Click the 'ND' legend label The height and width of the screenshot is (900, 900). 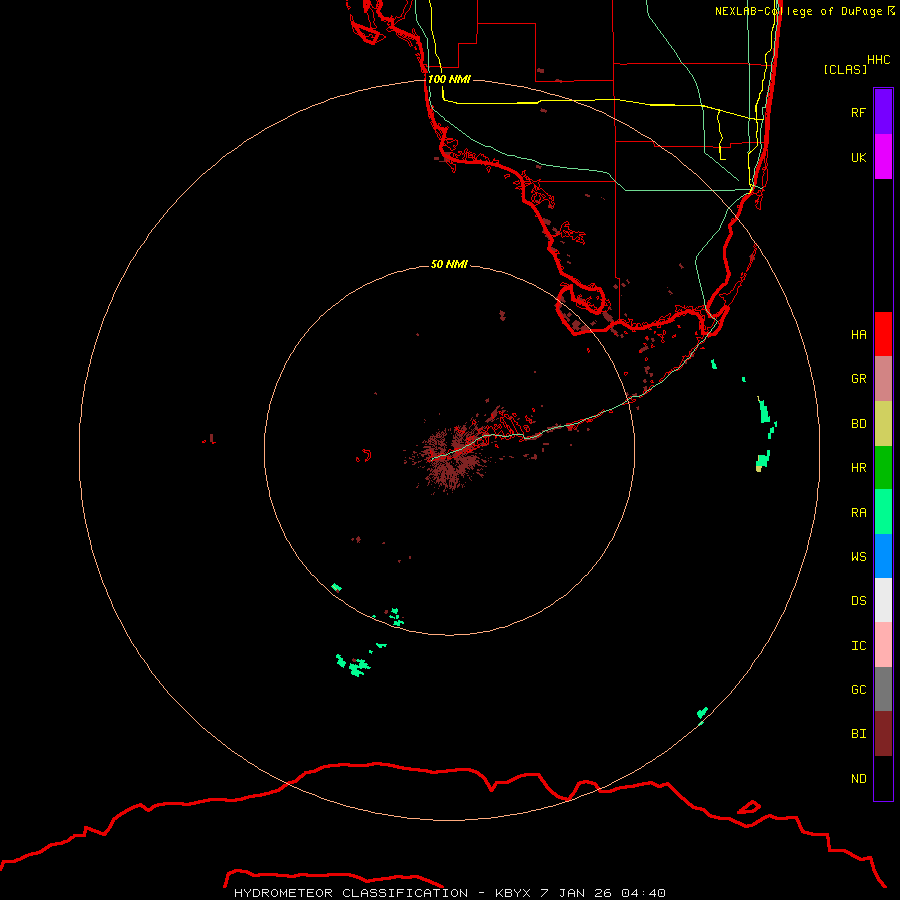(x=858, y=779)
